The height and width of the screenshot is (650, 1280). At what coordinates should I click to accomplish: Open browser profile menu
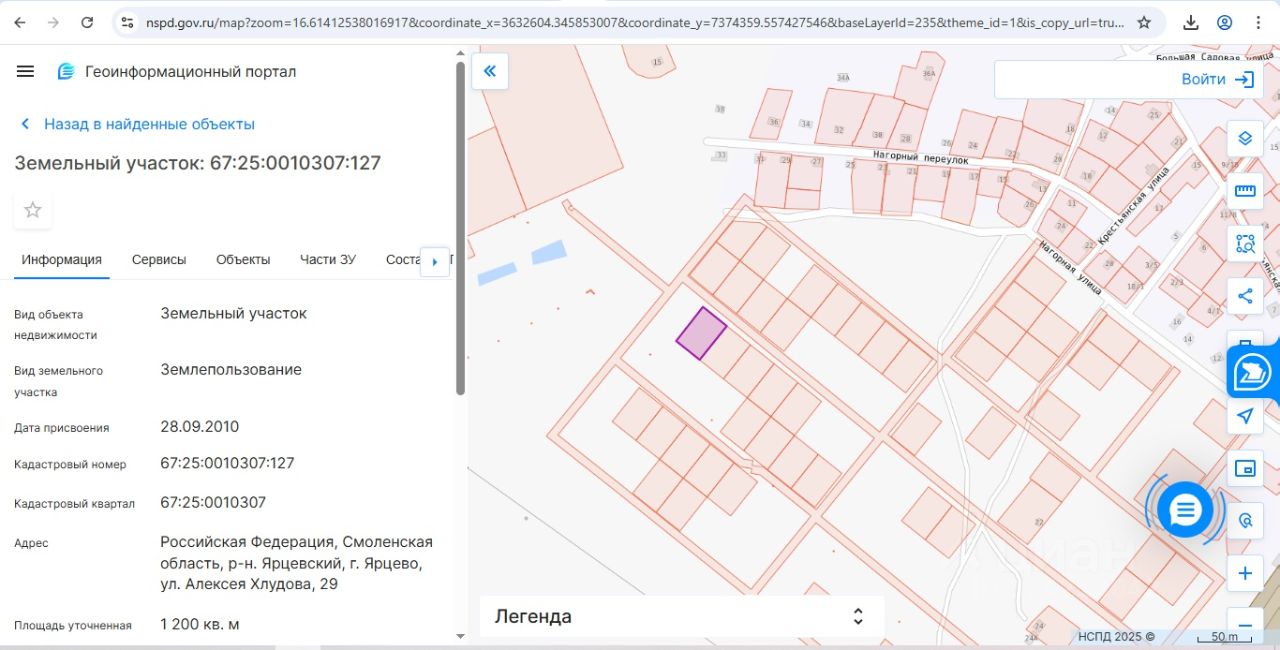[x=1225, y=22]
